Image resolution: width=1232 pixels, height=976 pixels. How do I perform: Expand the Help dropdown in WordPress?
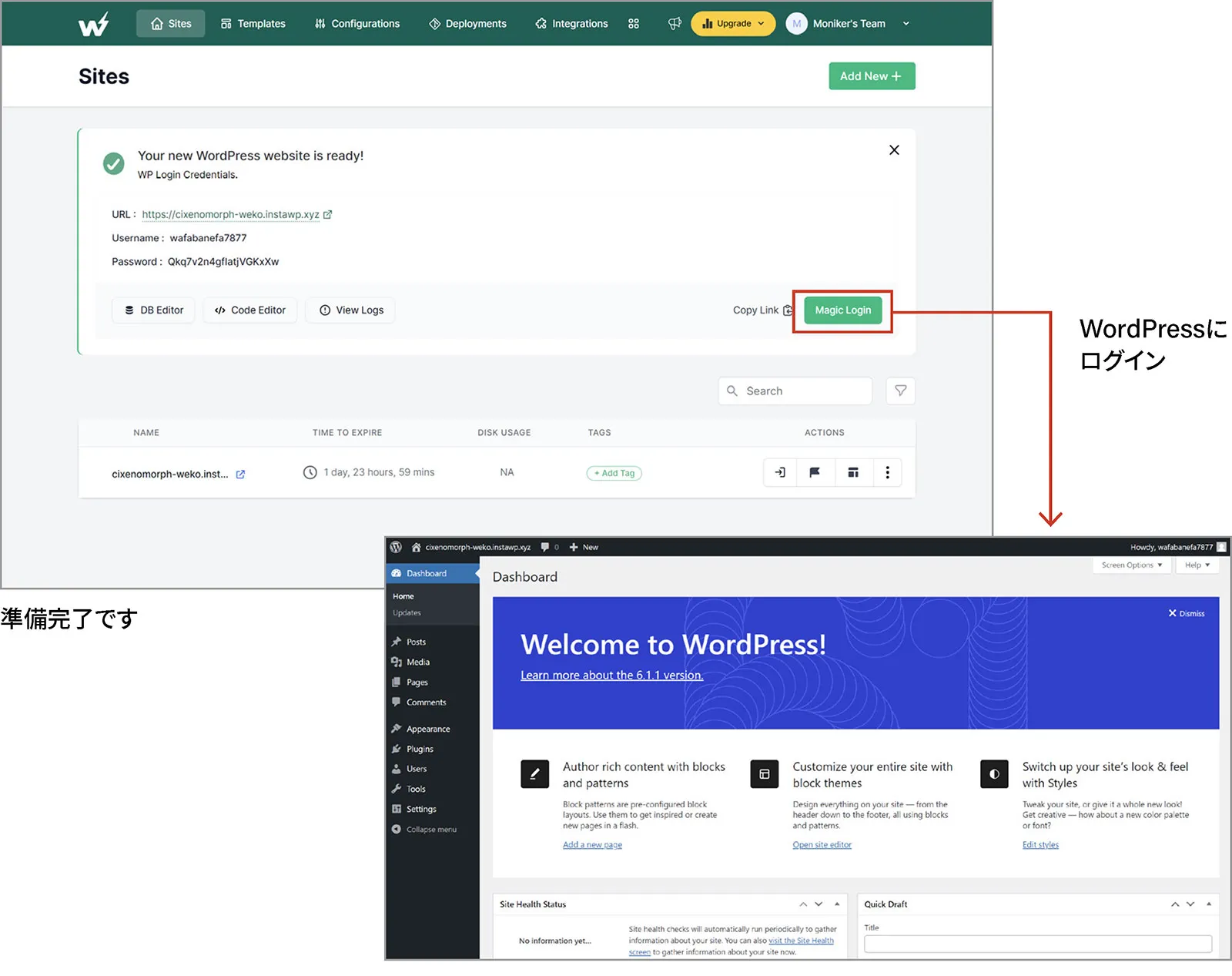(x=1197, y=565)
